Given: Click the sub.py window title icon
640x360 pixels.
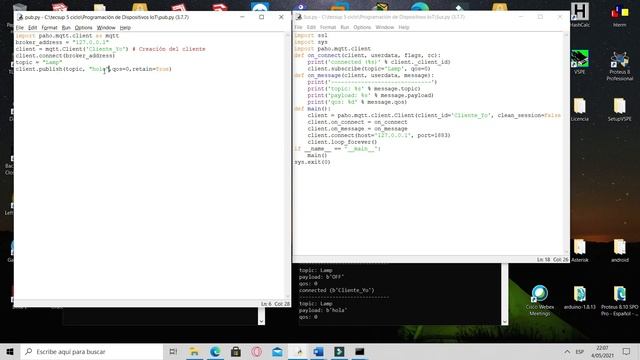Looking at the screenshot, I should tap(298, 17).
